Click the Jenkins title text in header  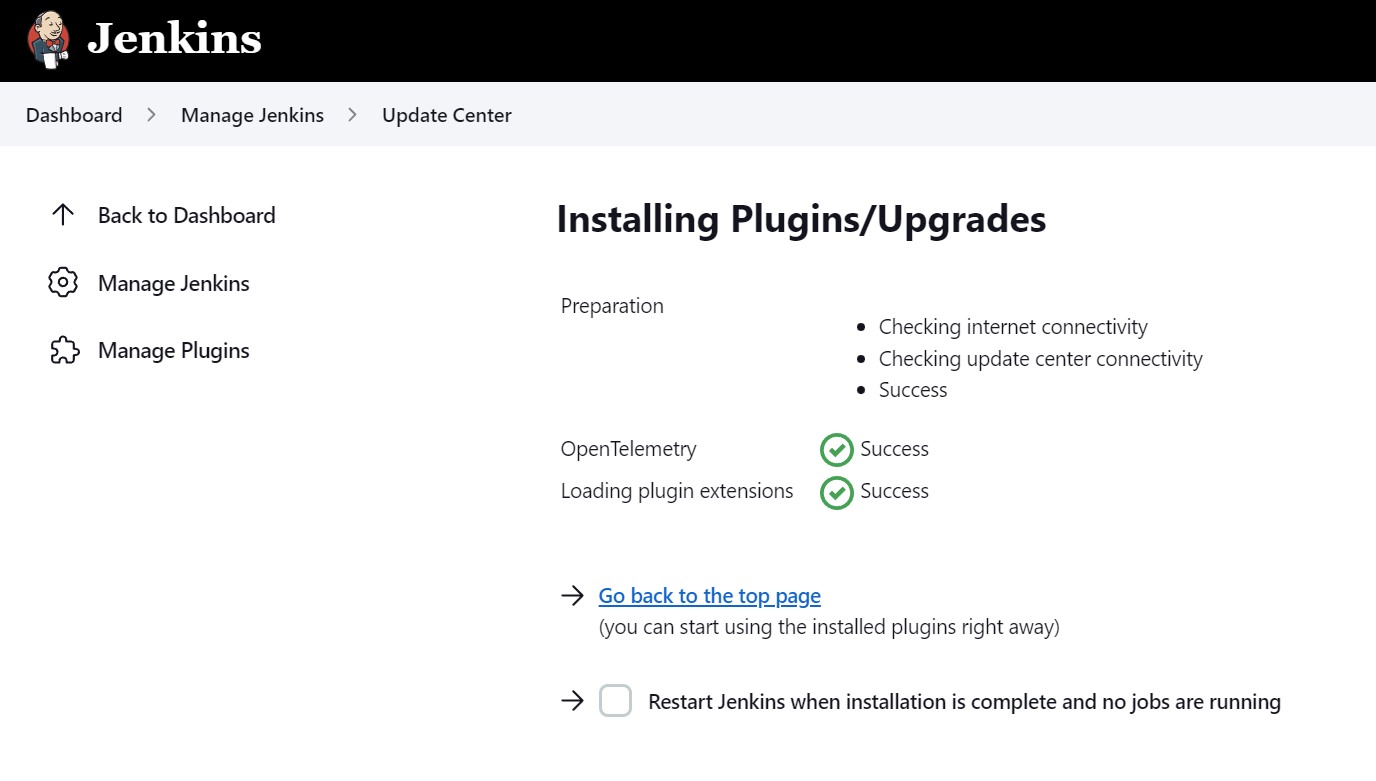[174, 40]
